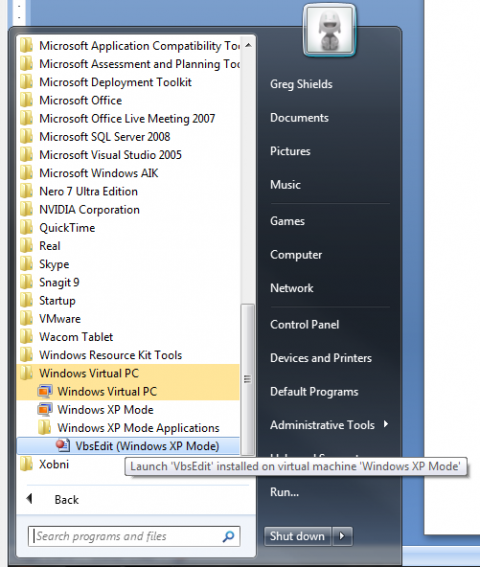Click the Microsoft SQL Server 2008 folder icon
Image resolution: width=480 pixels, height=567 pixels.
pos(26,137)
